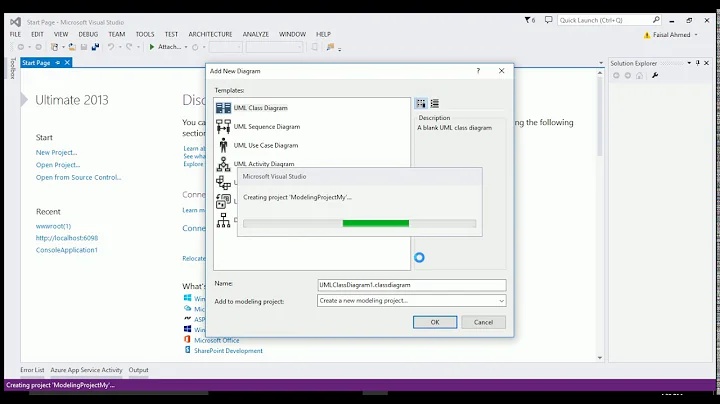Switch templates to list view
720x404 pixels.
434,103
